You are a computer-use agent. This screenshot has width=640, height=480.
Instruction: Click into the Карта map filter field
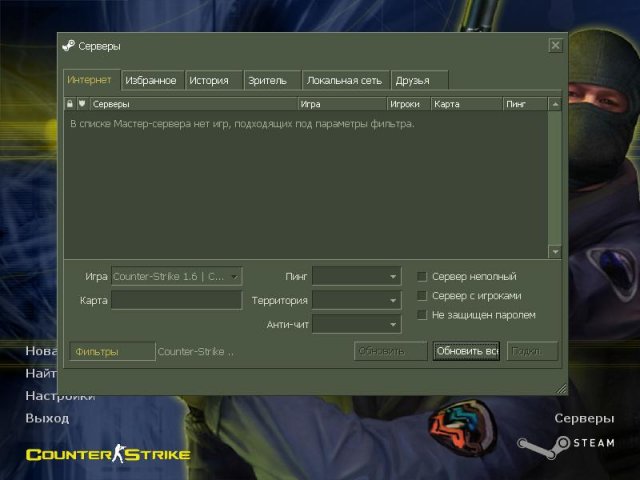[x=176, y=300]
